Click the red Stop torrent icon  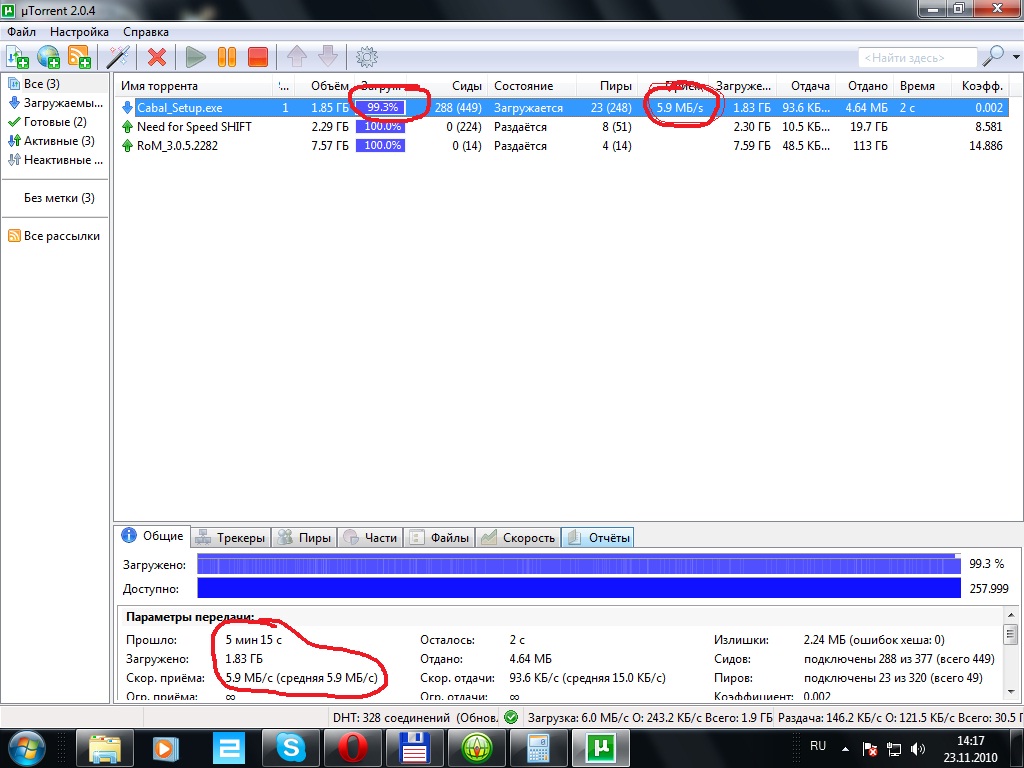click(x=258, y=57)
